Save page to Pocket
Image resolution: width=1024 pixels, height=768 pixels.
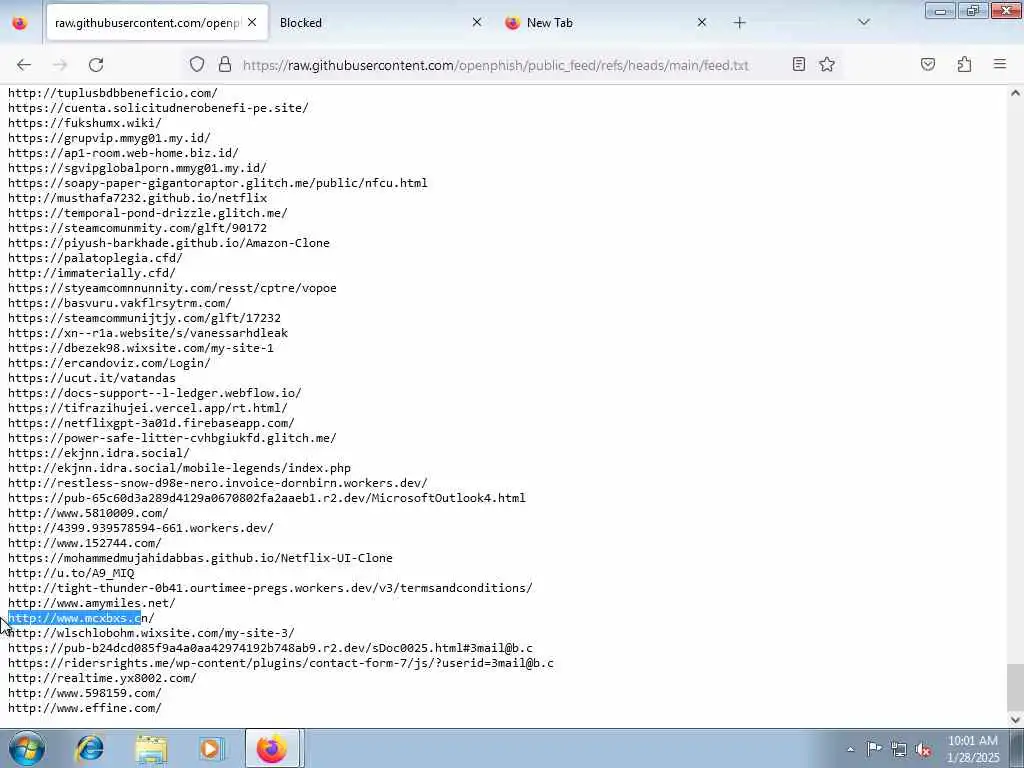point(928,64)
